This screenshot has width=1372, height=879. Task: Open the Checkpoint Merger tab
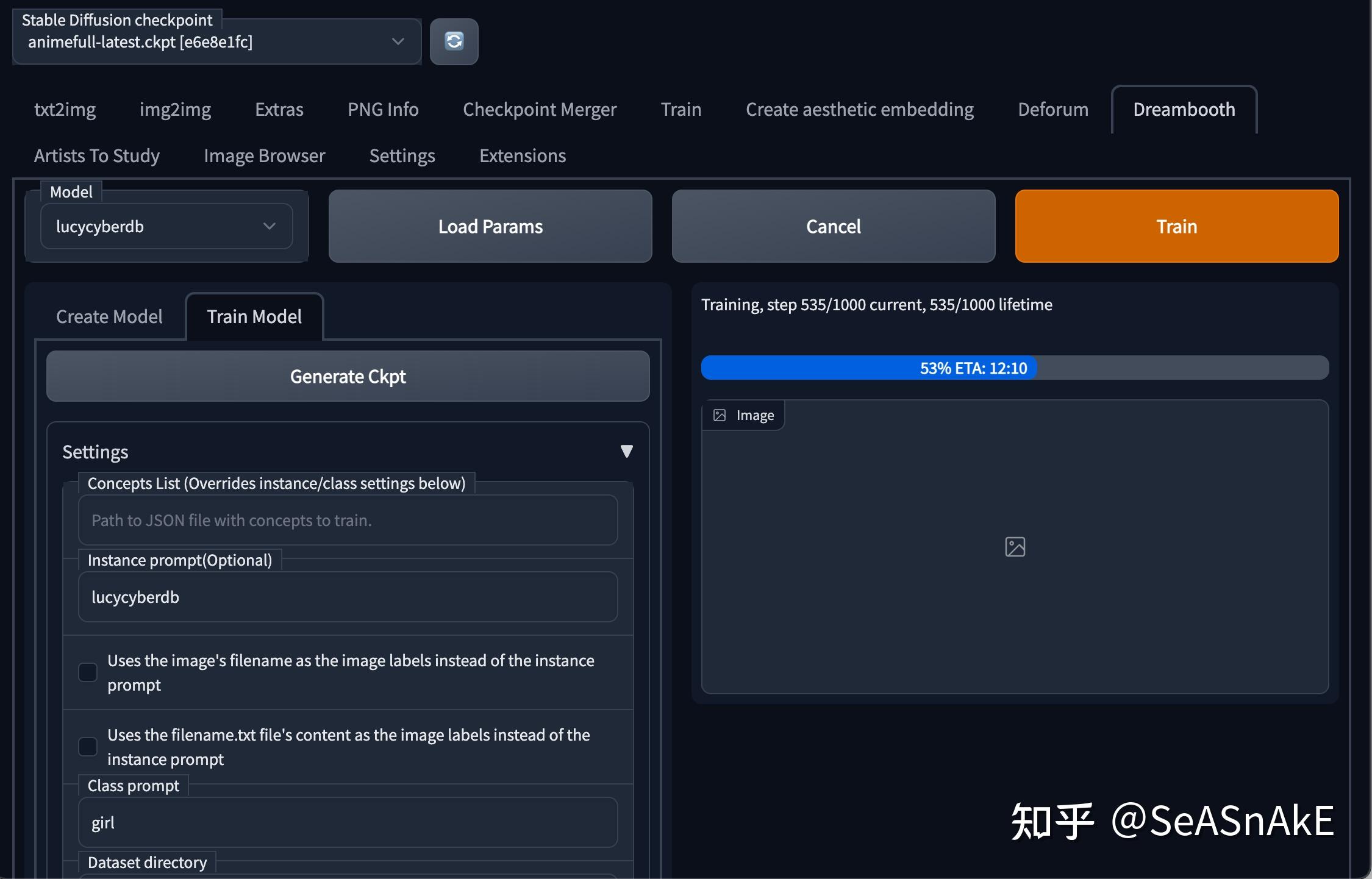(539, 110)
